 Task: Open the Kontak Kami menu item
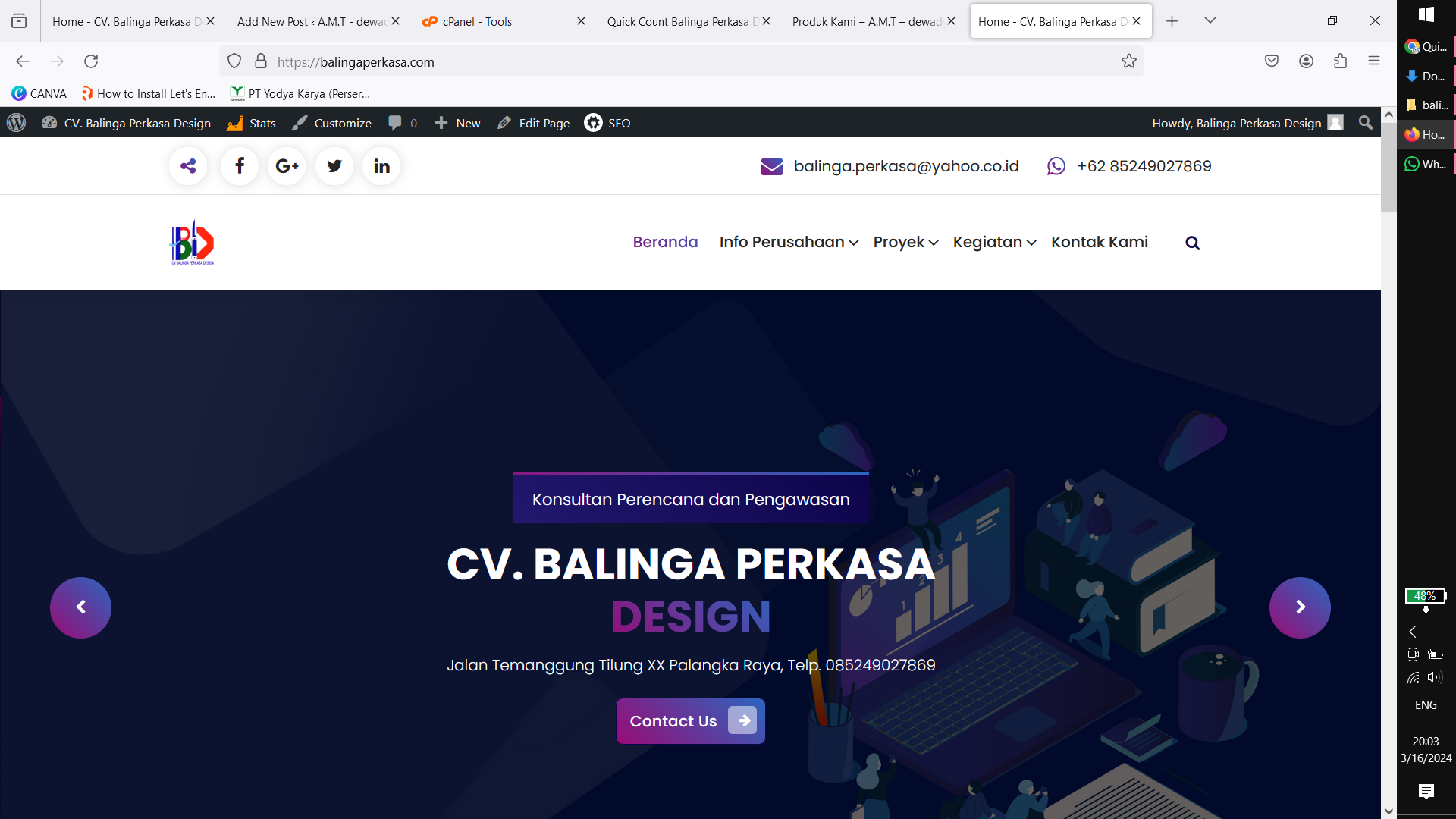pyautogui.click(x=1099, y=242)
